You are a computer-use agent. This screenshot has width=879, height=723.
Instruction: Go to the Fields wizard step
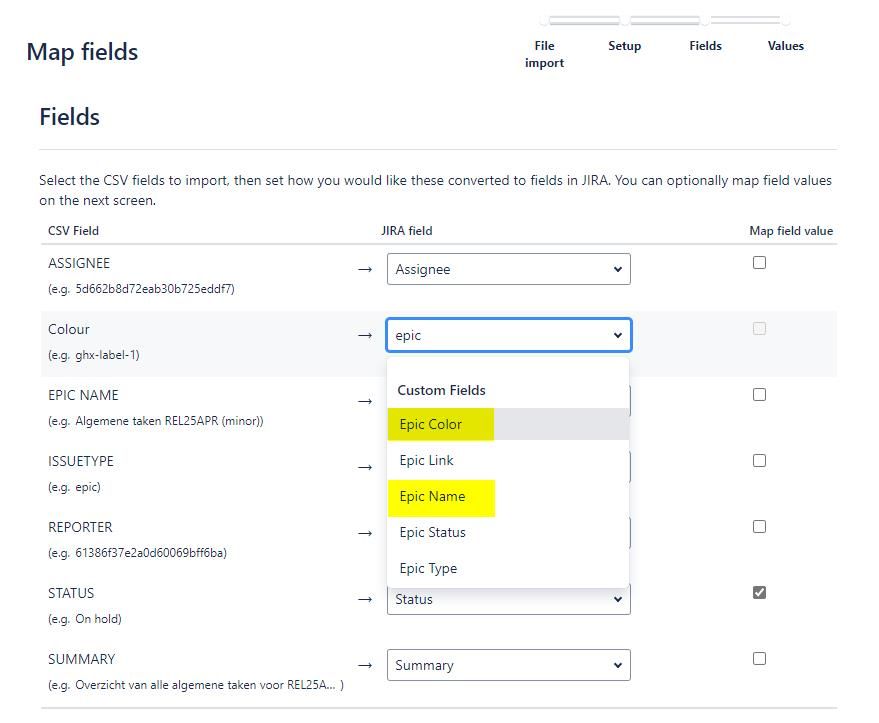pos(705,46)
